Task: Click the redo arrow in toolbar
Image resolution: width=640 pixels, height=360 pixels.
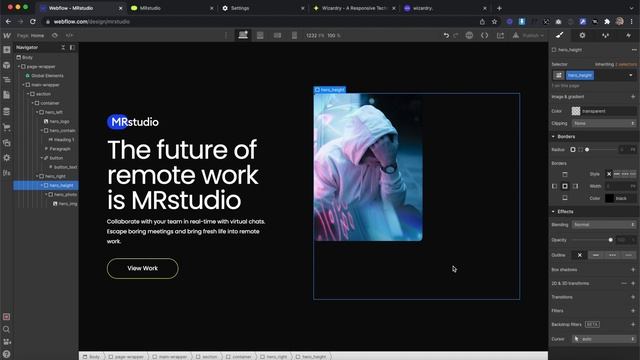Action: [x=456, y=36]
